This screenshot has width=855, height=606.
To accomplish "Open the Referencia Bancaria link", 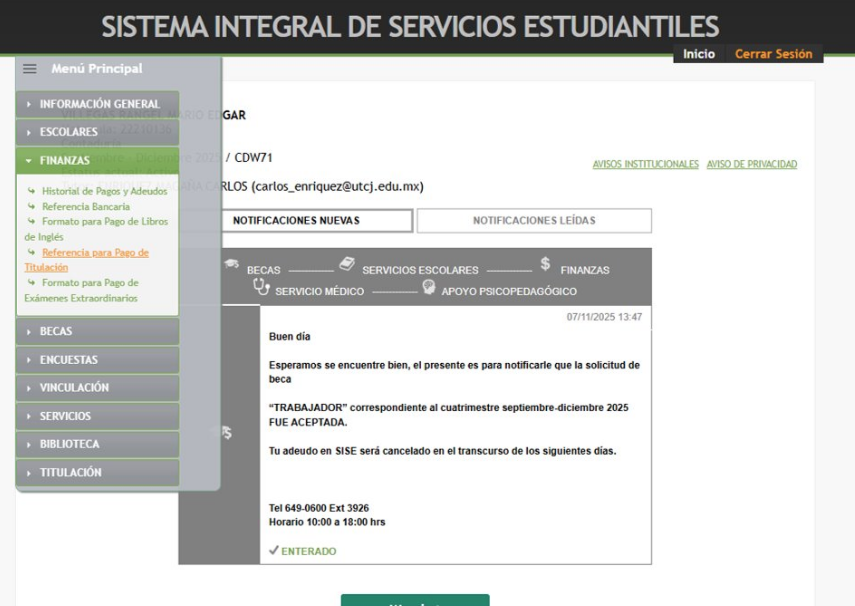I will [x=85, y=206].
